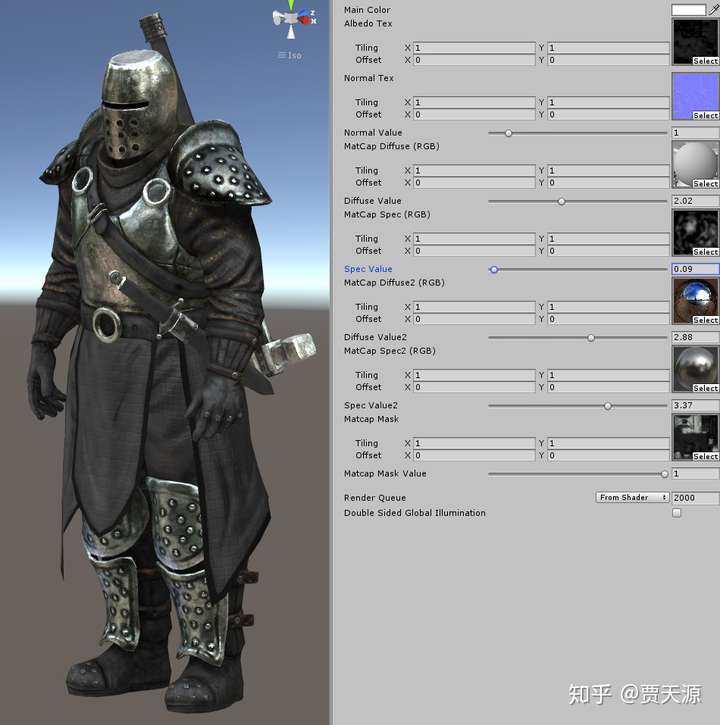720x725 pixels.
Task: Click the Spec Value2 field showing 3.37
Action: (695, 406)
